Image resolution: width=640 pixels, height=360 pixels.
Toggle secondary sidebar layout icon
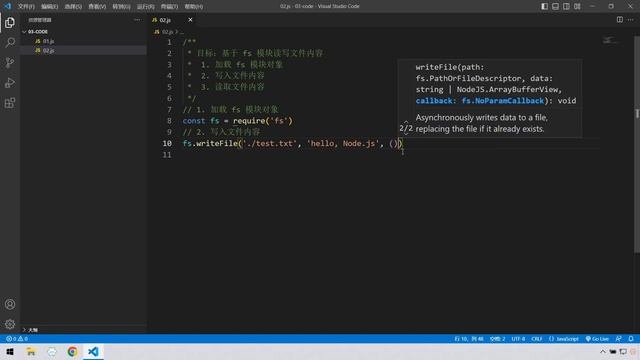(566, 6)
